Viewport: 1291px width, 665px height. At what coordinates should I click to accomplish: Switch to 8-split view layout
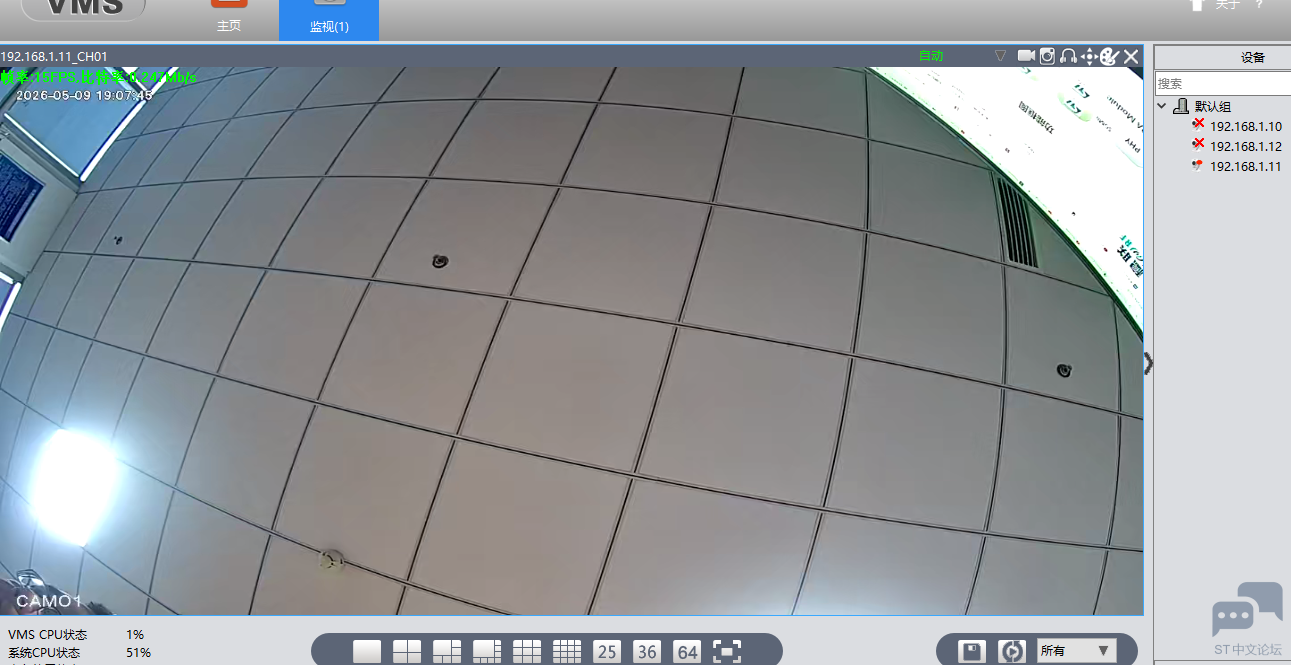487,651
